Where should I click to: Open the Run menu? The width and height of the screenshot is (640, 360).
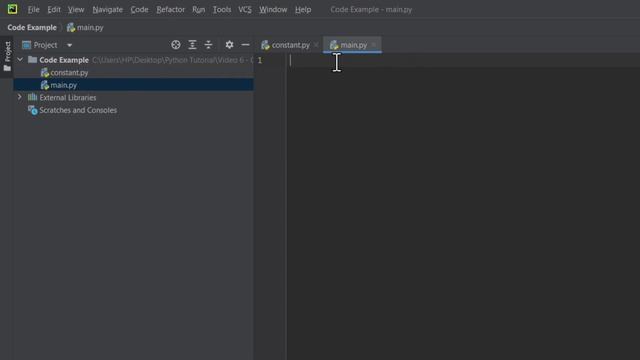coord(199,9)
